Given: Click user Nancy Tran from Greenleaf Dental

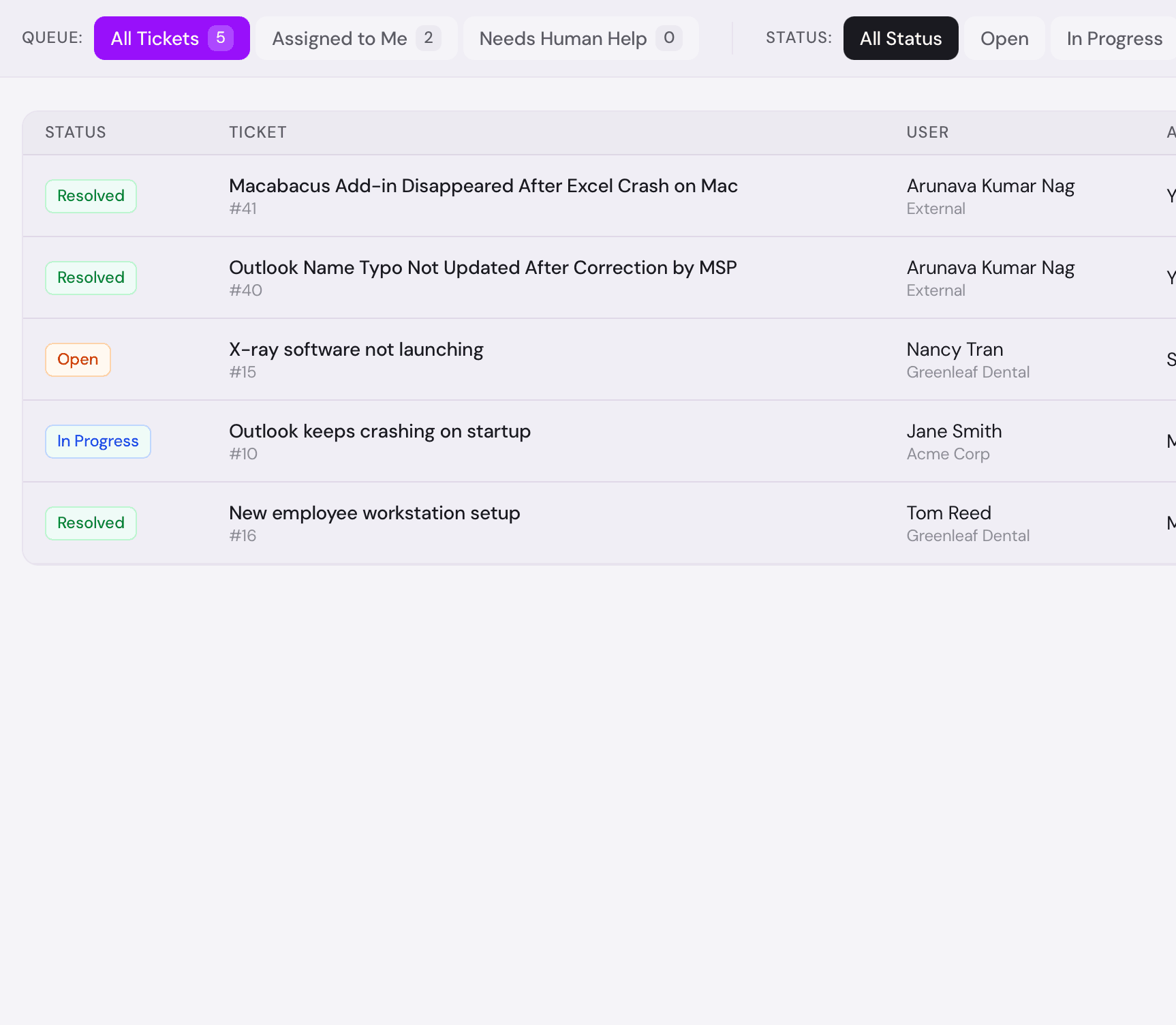Looking at the screenshot, I should (x=955, y=349).
